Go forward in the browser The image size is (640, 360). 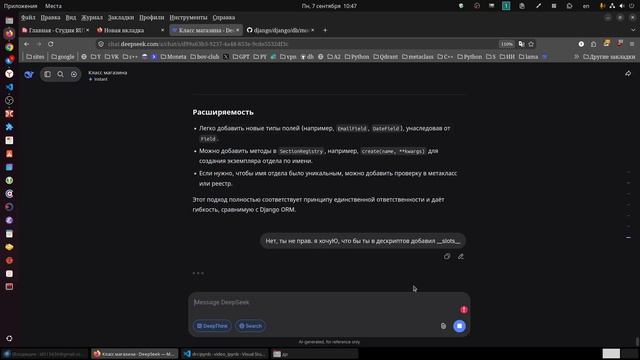39,44
